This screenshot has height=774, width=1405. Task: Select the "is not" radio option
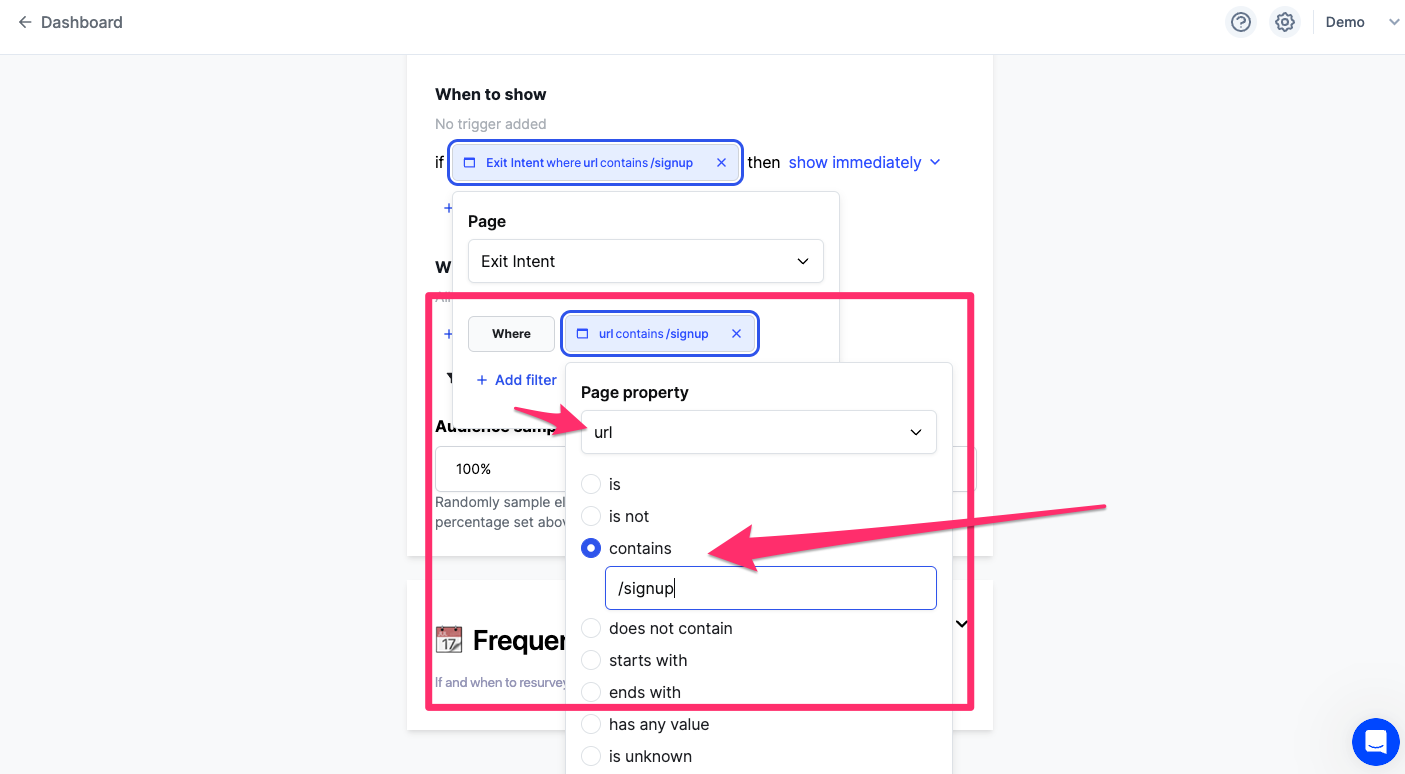pyautogui.click(x=591, y=516)
